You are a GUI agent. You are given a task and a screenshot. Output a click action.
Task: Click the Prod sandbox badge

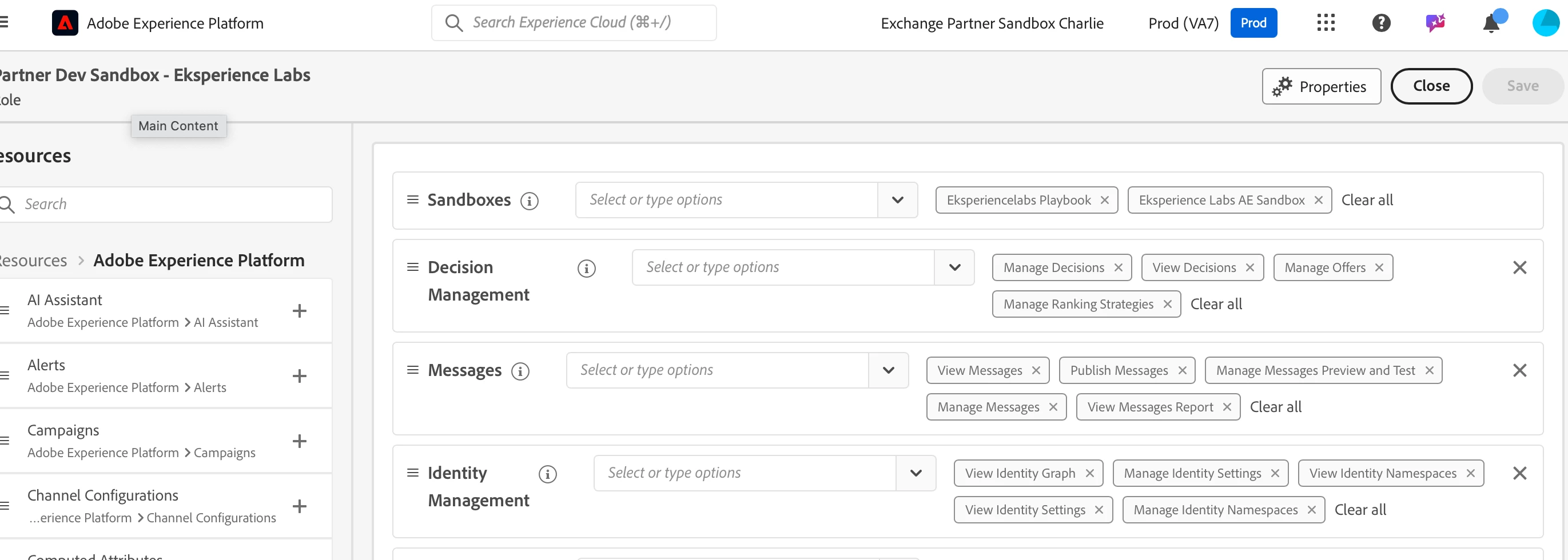tap(1253, 23)
